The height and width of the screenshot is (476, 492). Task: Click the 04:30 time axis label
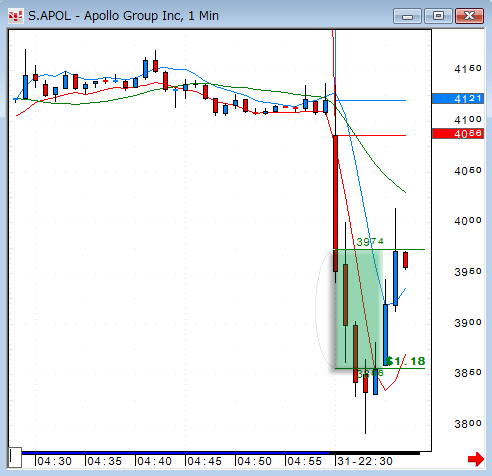[x=54, y=461]
